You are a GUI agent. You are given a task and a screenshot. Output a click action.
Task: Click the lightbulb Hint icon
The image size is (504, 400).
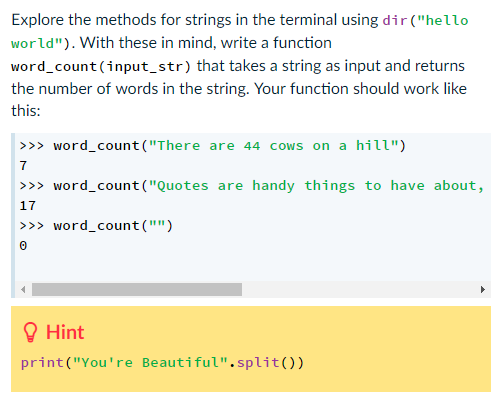pos(30,332)
